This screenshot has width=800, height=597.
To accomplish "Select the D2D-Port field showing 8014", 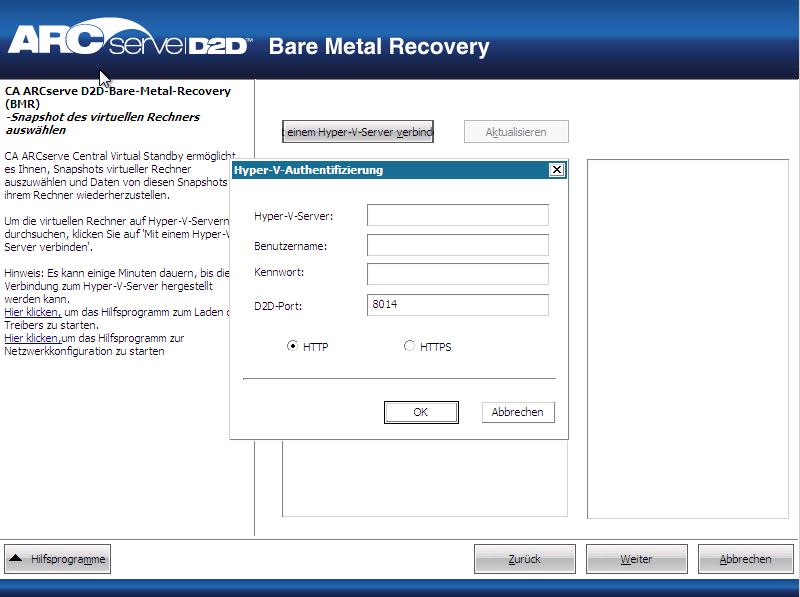I will [457, 303].
